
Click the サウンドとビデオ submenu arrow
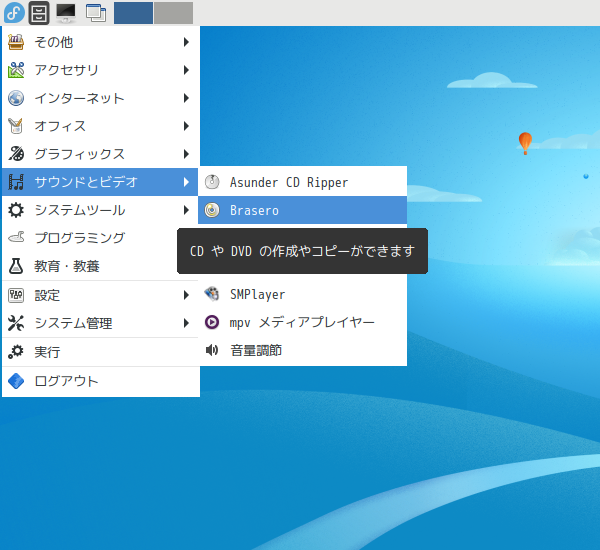(186, 182)
